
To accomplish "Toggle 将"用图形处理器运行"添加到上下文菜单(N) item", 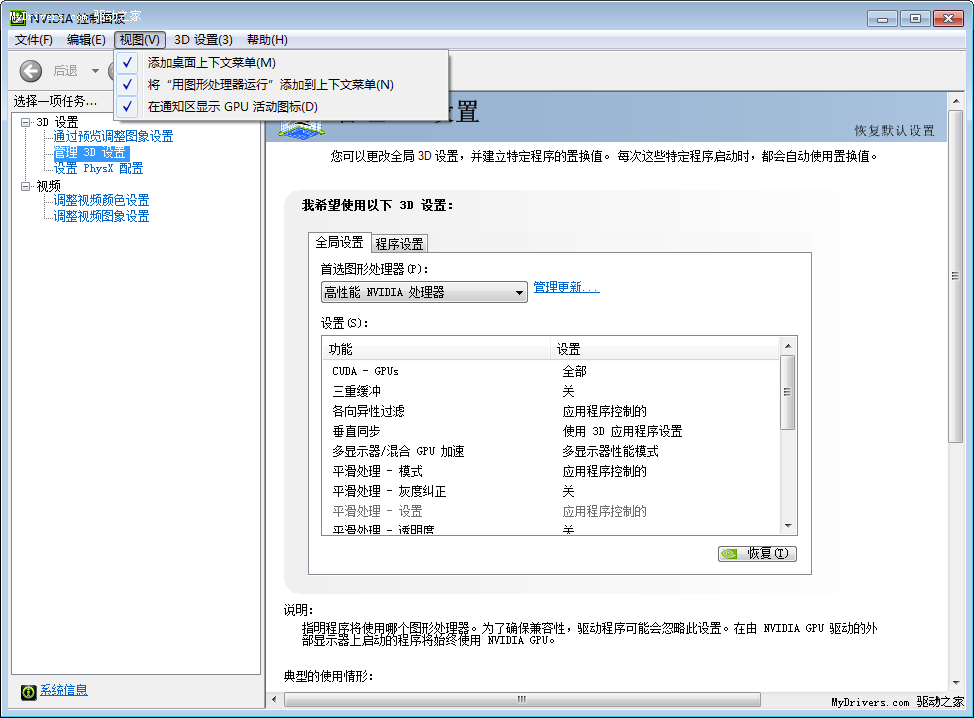I will (281, 84).
